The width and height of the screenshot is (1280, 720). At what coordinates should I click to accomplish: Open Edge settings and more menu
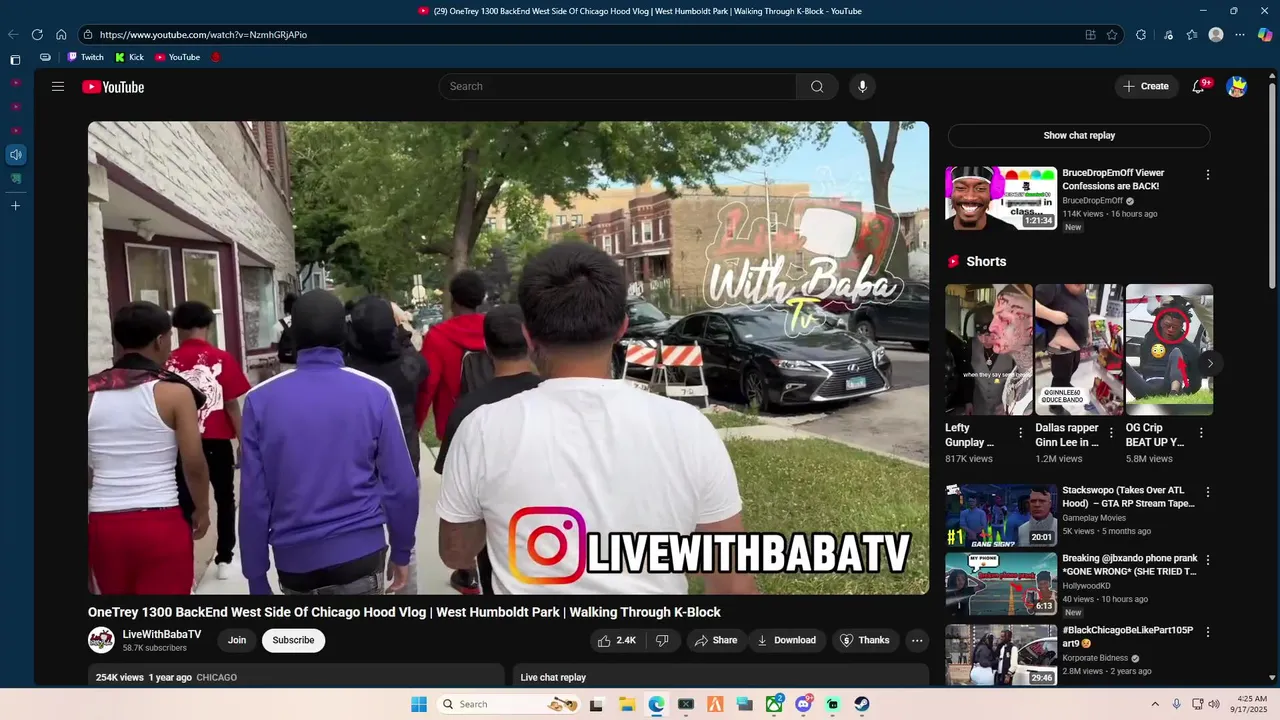(x=1240, y=35)
